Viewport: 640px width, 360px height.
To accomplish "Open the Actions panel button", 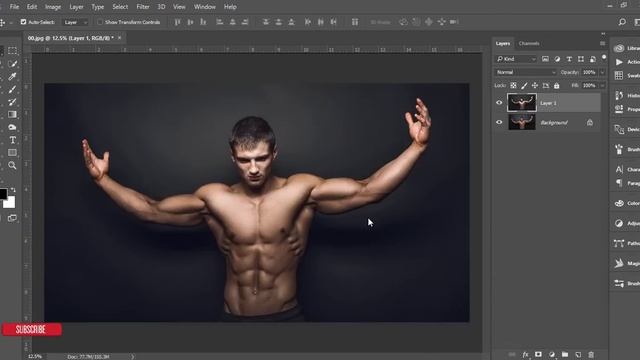I will pos(627,62).
